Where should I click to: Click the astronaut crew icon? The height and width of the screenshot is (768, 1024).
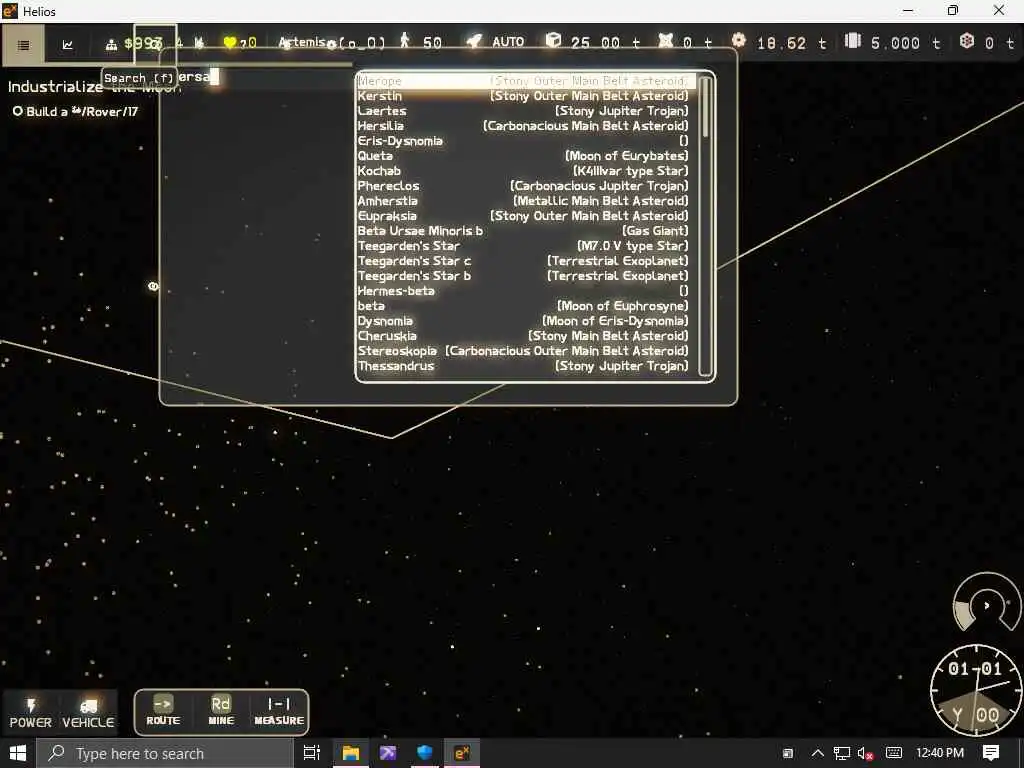(x=405, y=41)
